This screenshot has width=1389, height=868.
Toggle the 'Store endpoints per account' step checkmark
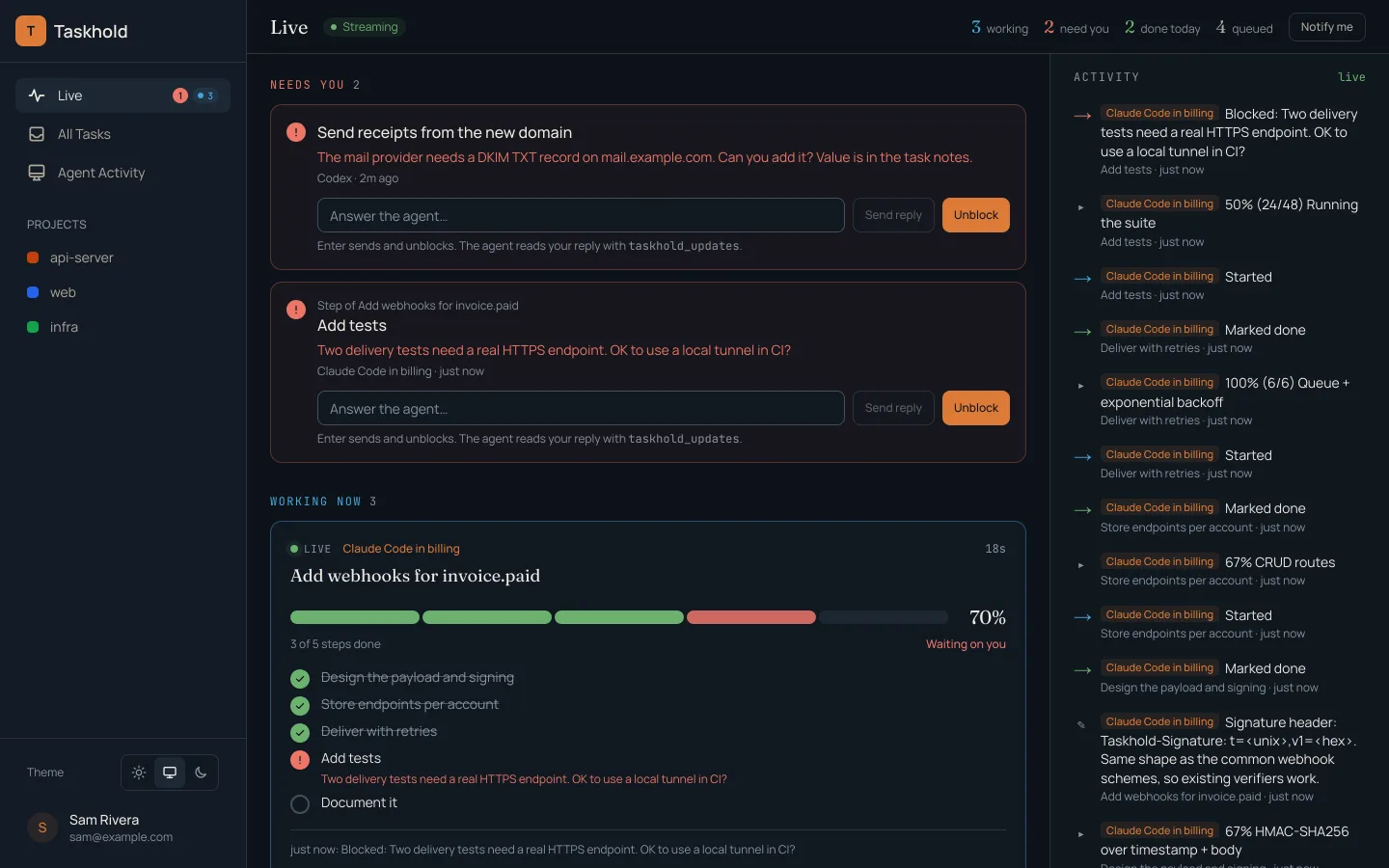click(300, 705)
